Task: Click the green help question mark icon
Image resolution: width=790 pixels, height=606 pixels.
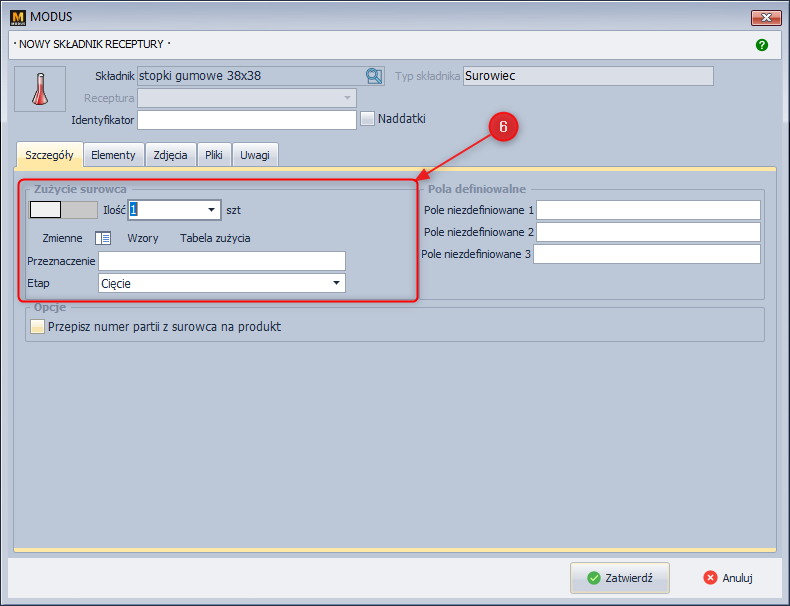Action: [762, 45]
